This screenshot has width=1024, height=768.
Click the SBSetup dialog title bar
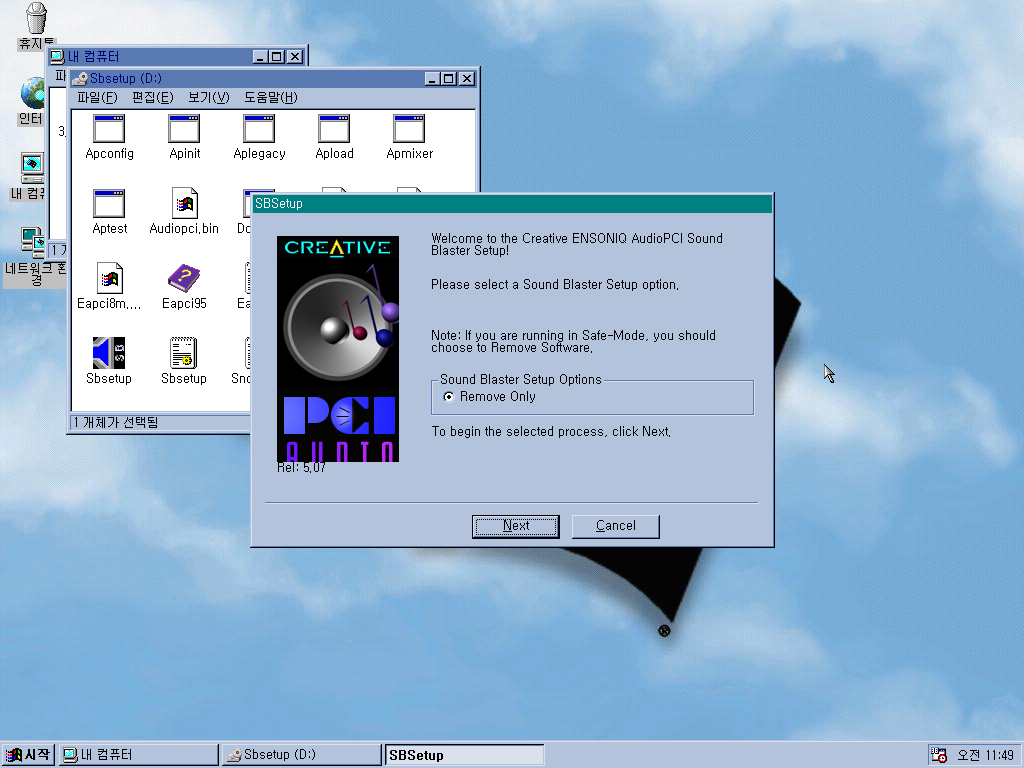point(512,204)
